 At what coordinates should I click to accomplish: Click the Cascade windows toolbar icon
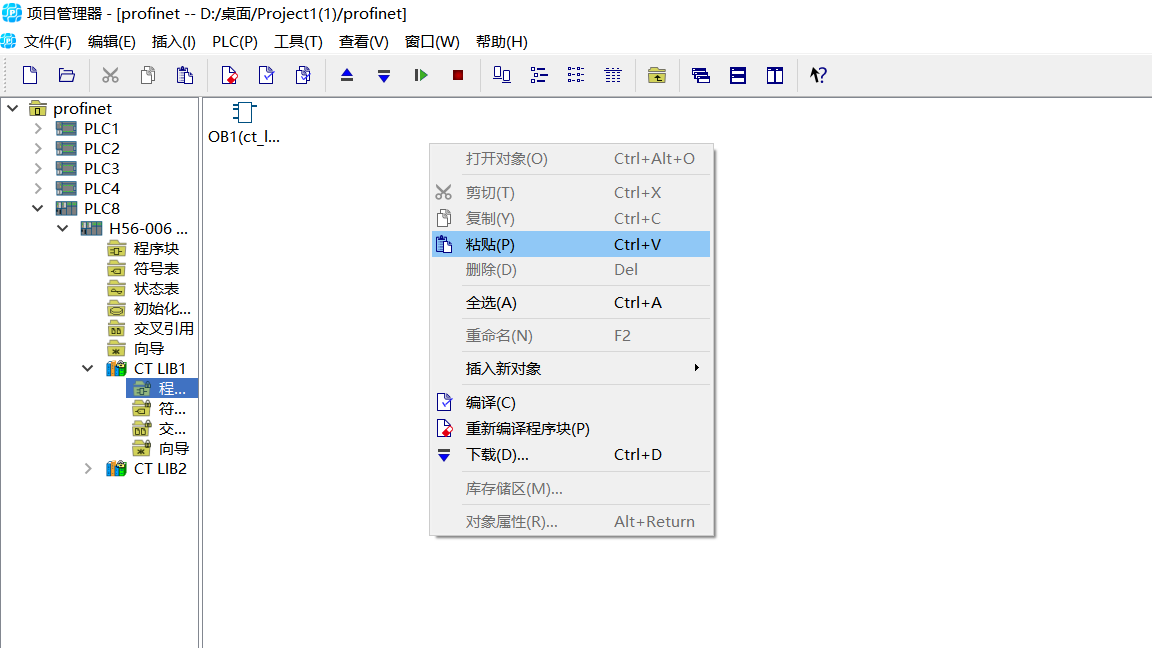coord(701,75)
